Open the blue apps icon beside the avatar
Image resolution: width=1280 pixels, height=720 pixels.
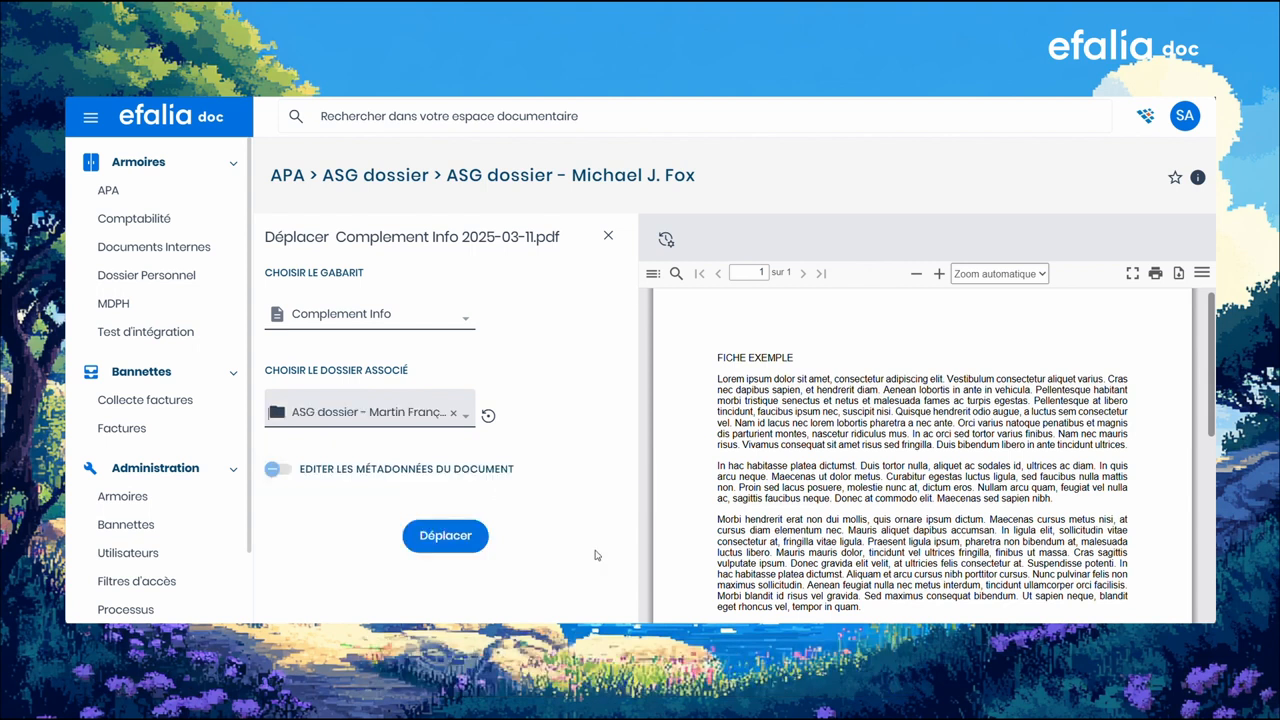pos(1146,116)
